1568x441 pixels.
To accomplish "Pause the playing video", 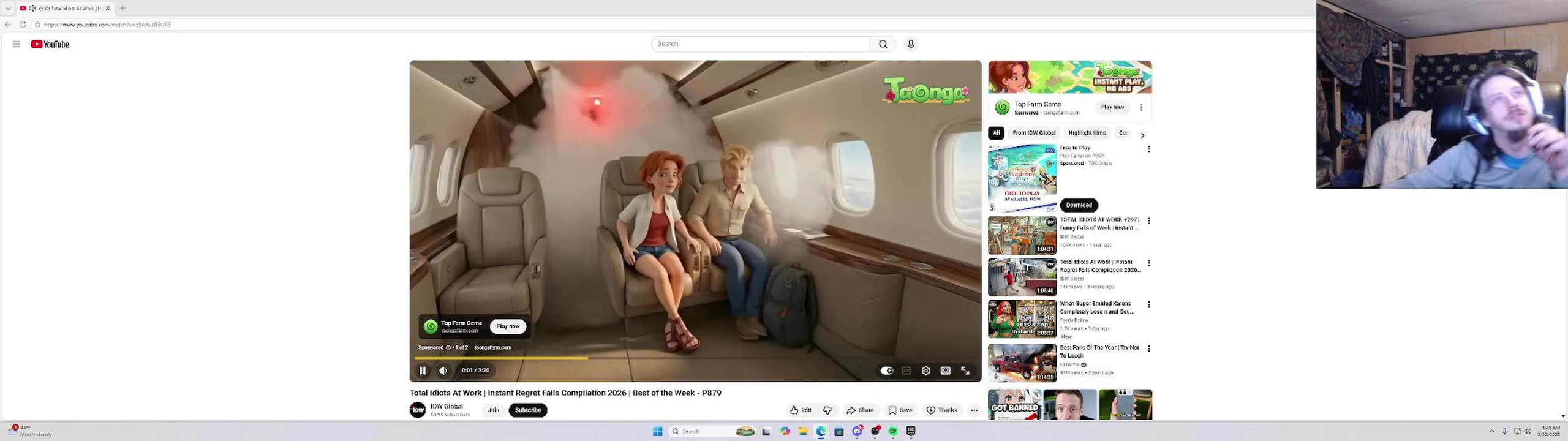I will (422, 371).
